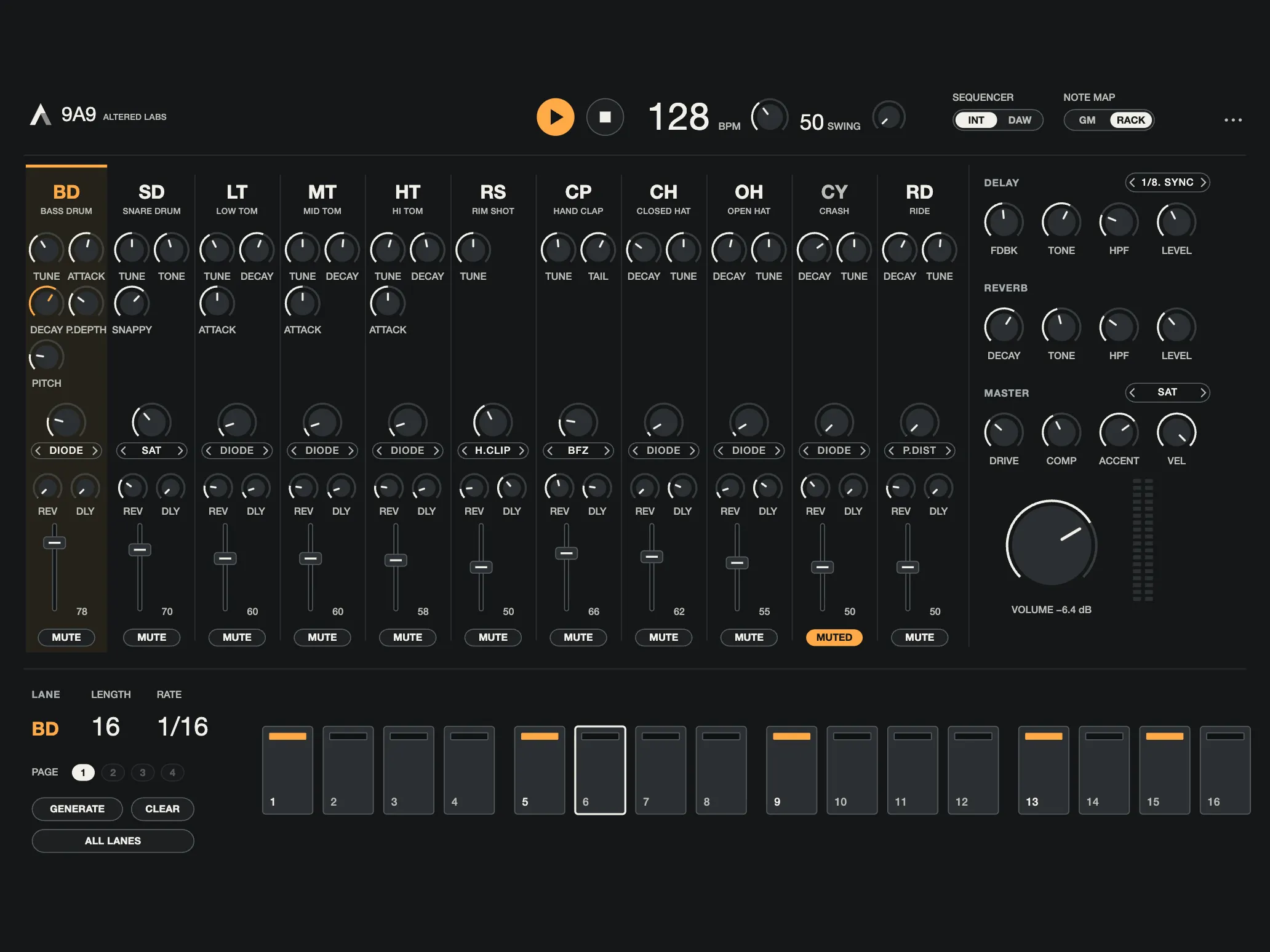The height and width of the screenshot is (952, 1270).
Task: Click the Hand Clap TAIL knob
Action: point(597,249)
